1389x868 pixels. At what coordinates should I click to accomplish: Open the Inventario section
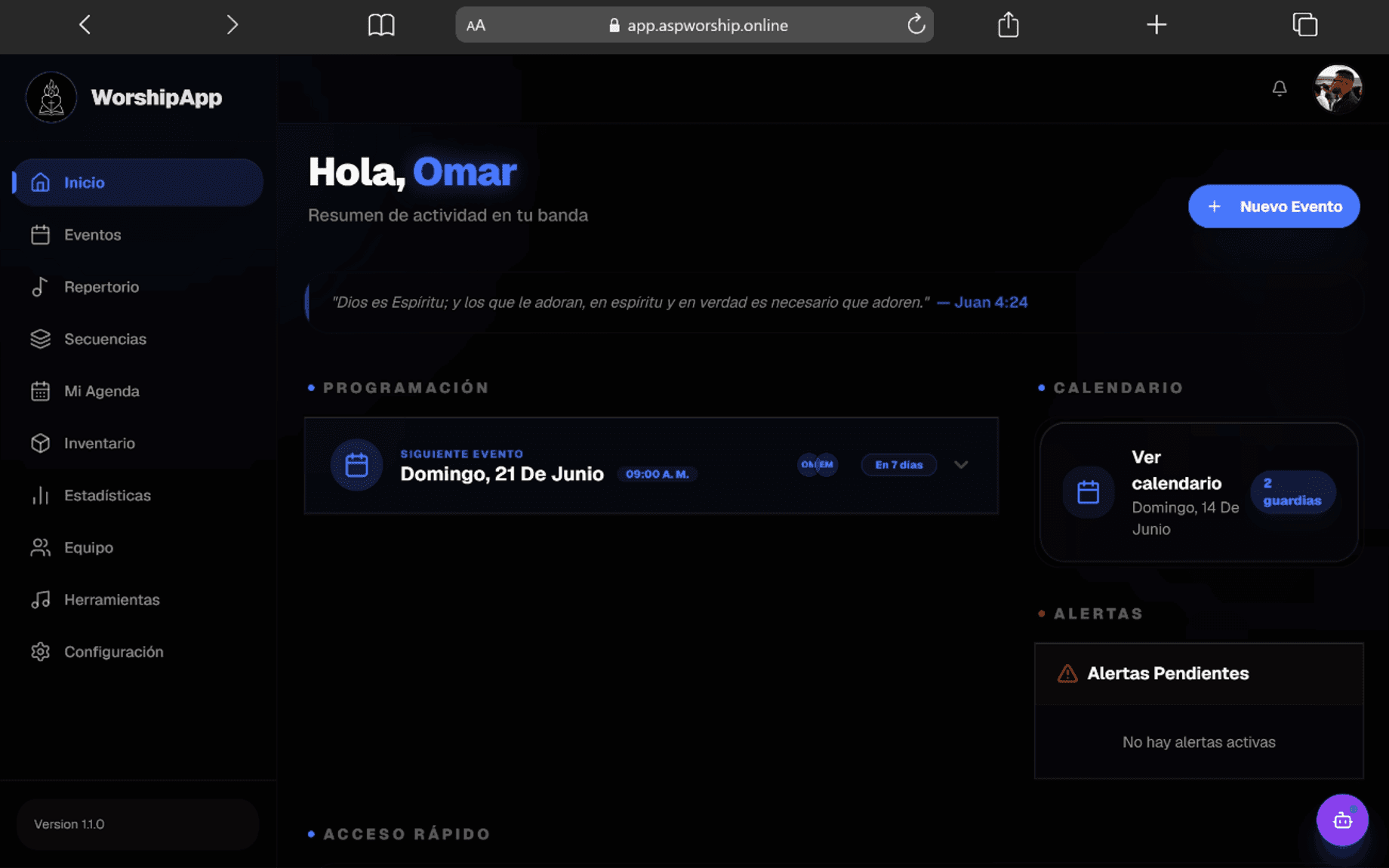tap(138, 443)
